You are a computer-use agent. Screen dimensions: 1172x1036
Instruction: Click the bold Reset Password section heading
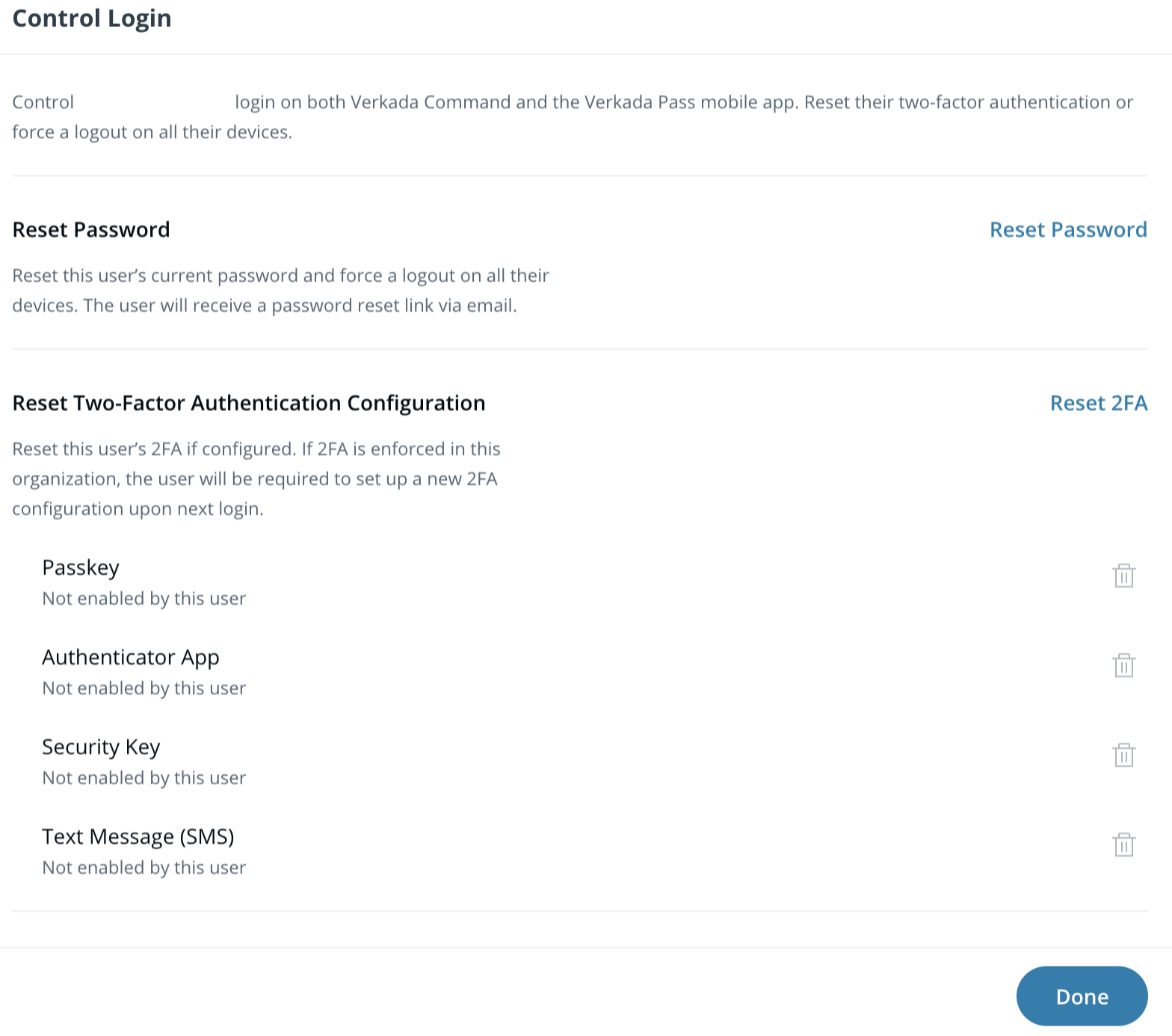click(x=91, y=229)
